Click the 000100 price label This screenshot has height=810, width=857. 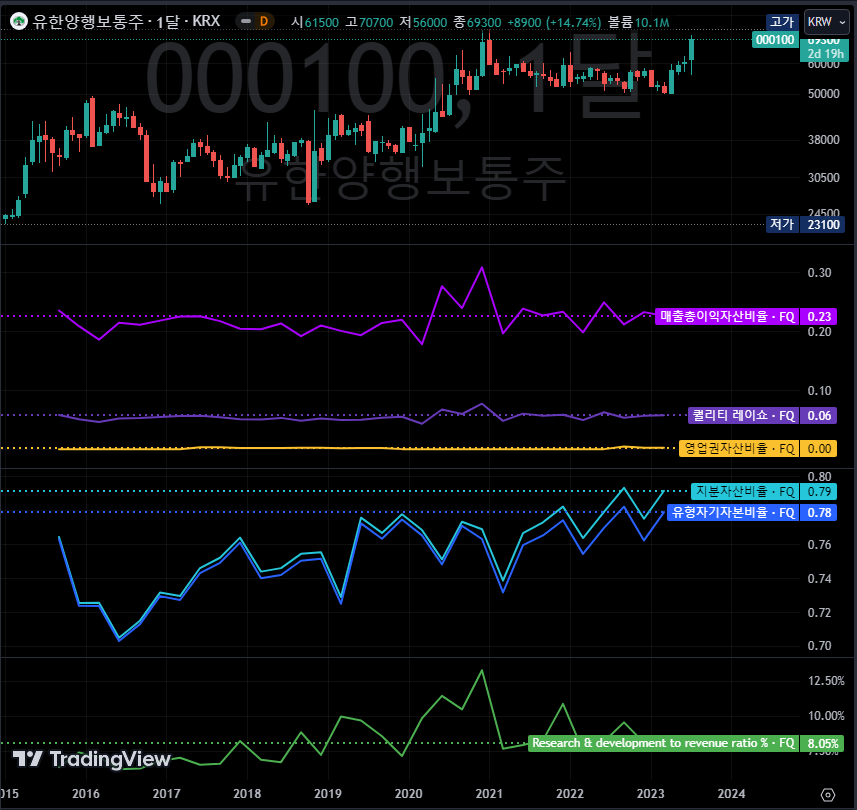pyautogui.click(x=775, y=40)
